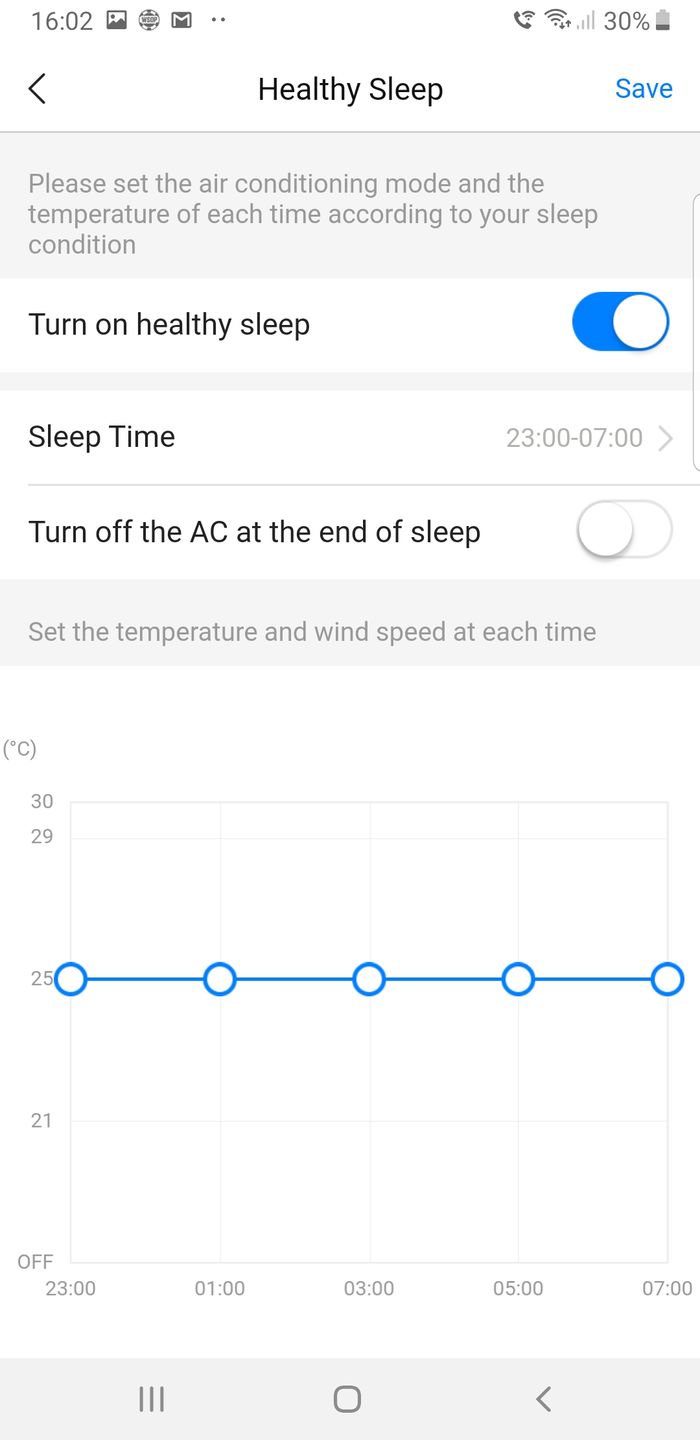The image size is (700, 1440).
Task: Tap the Gmail notification icon in the status bar
Action: tap(181, 20)
